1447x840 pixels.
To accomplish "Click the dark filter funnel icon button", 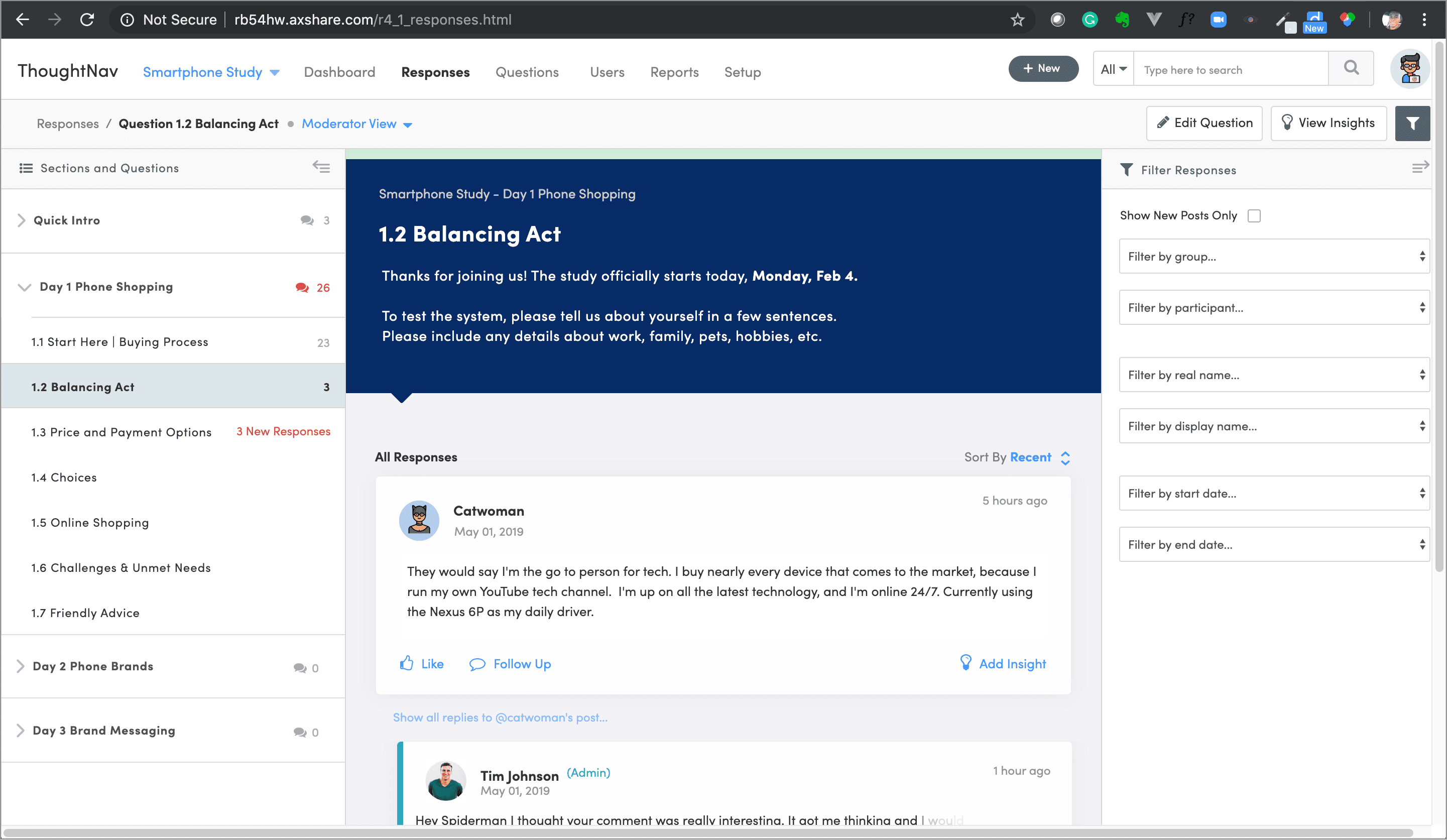I will tap(1412, 124).
